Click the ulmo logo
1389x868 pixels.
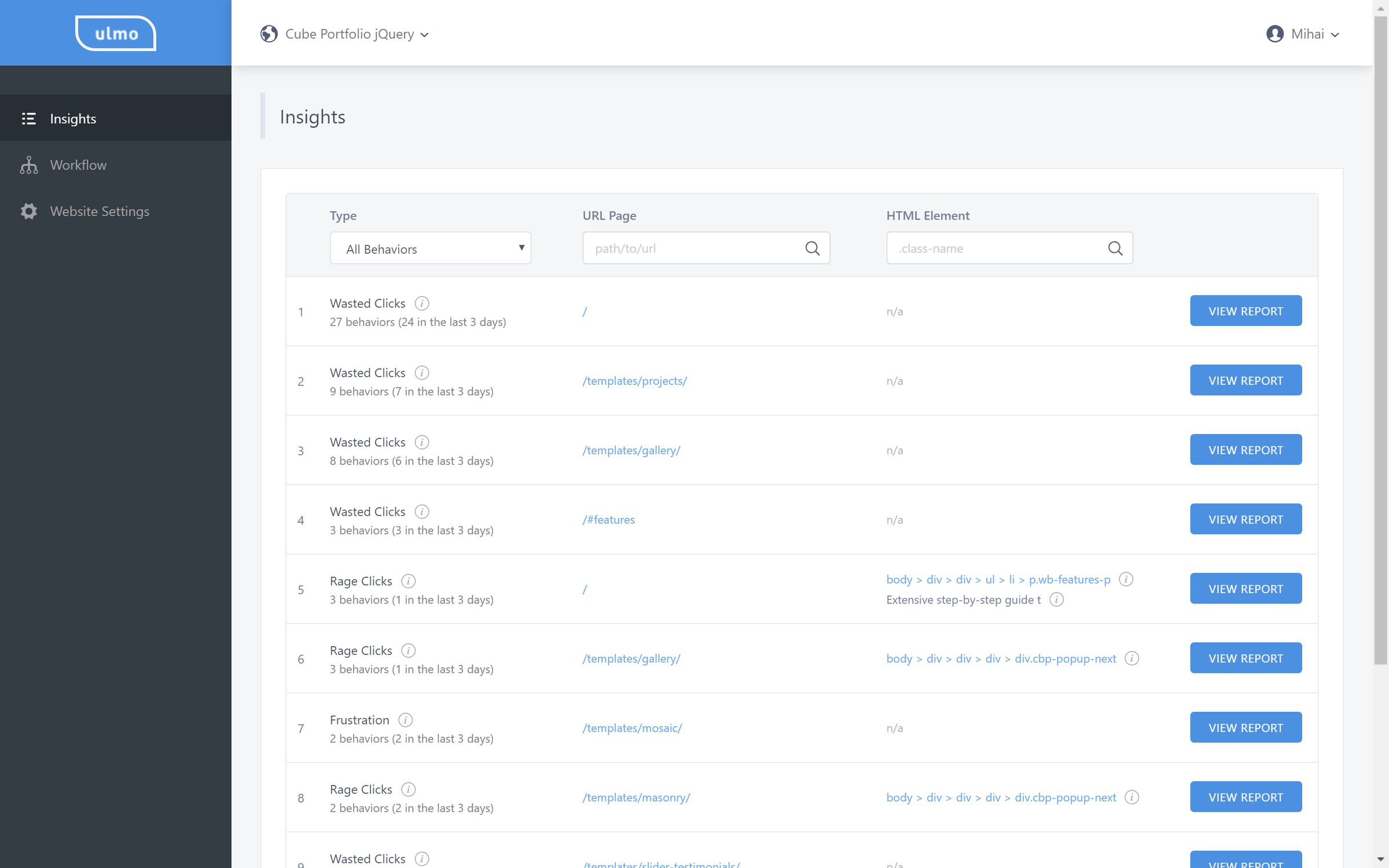(115, 33)
